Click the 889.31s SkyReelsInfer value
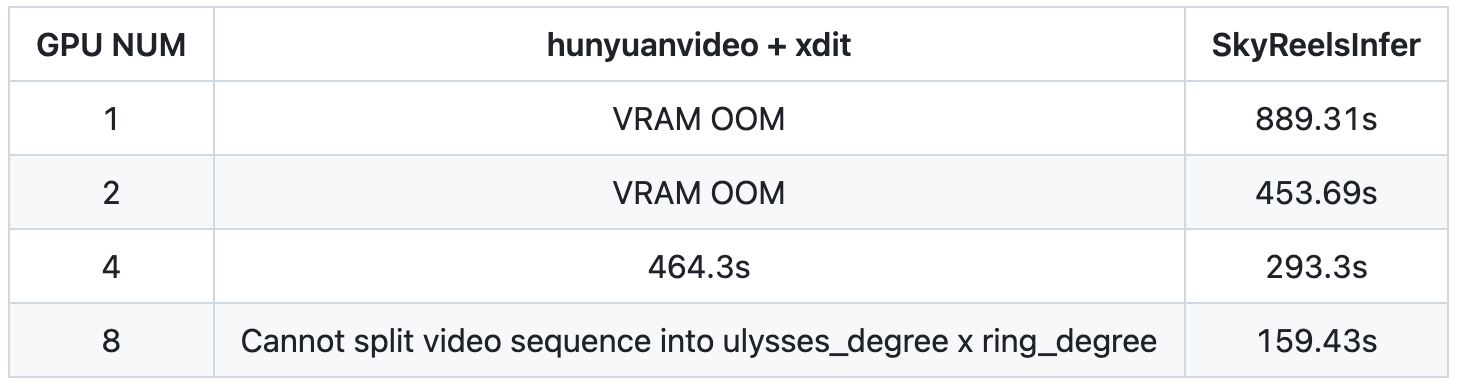 (x=1317, y=119)
